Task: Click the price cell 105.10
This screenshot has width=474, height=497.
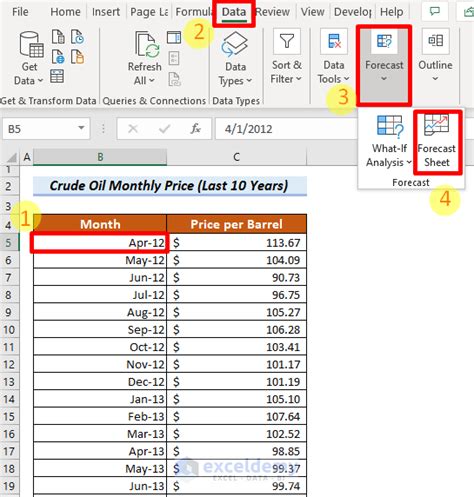Action: 236,399
